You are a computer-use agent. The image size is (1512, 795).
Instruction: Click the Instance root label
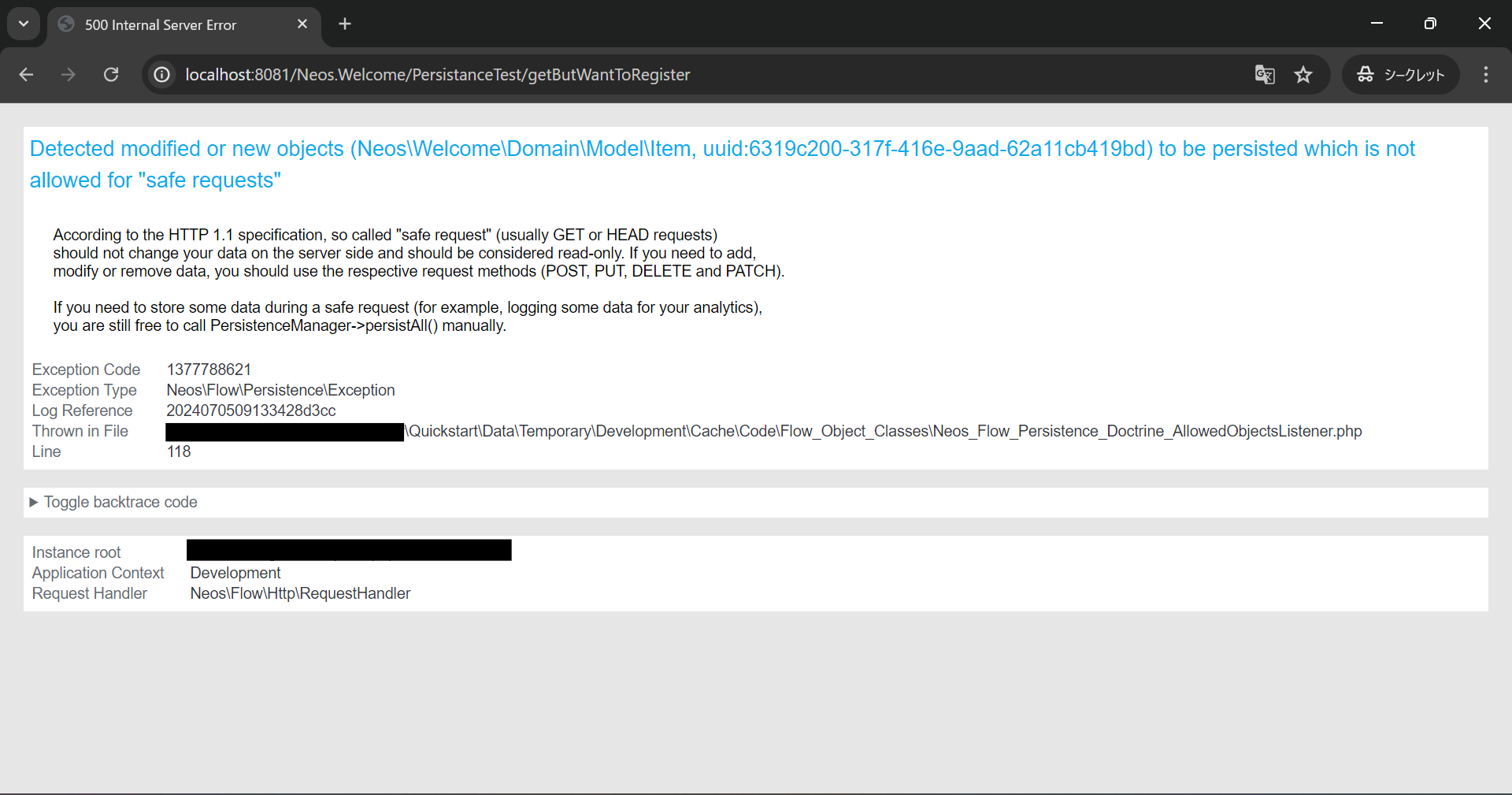click(x=76, y=552)
